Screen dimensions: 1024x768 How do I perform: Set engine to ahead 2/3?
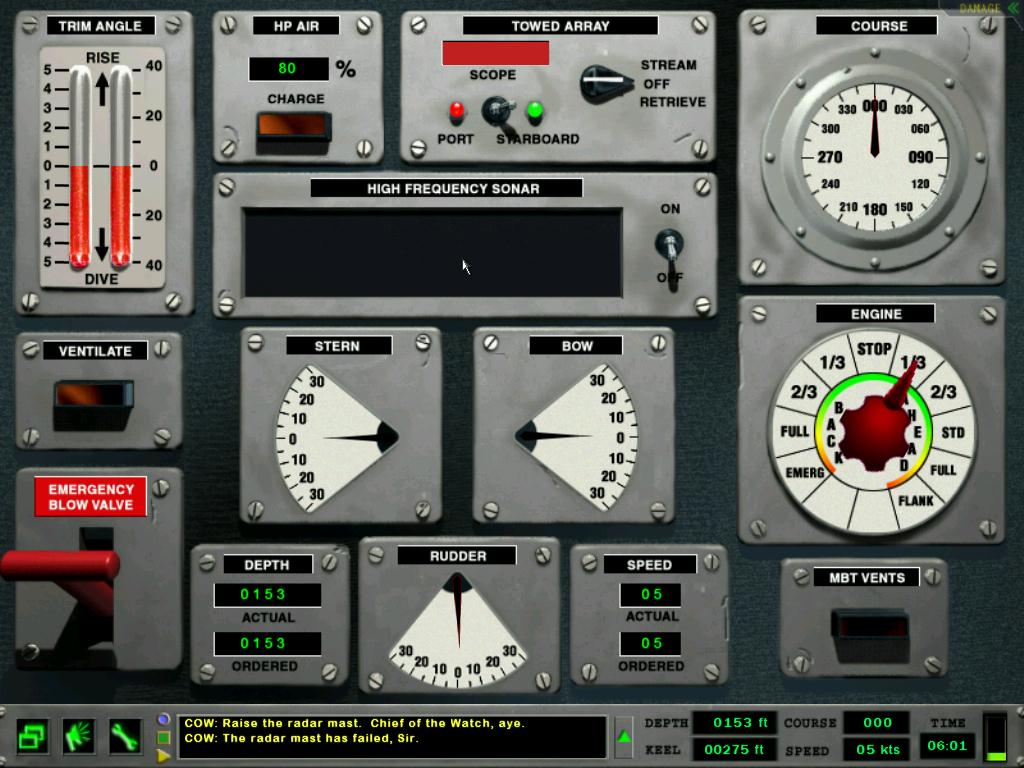click(943, 391)
